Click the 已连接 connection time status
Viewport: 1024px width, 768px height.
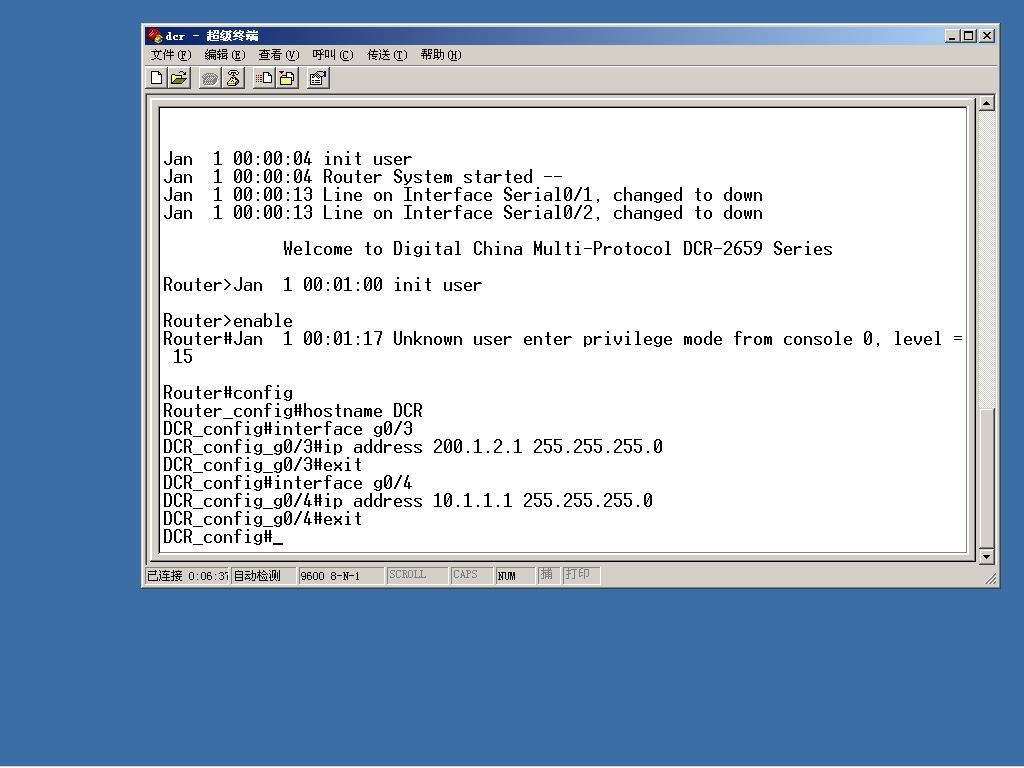tap(187, 575)
